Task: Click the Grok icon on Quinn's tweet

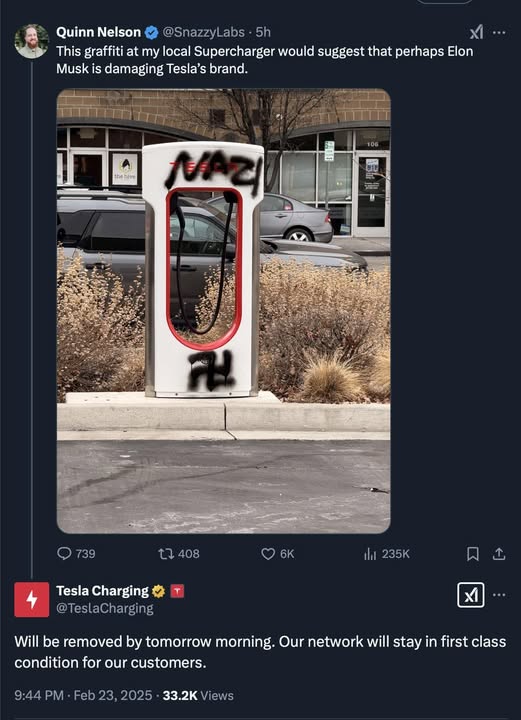Action: coord(476,32)
